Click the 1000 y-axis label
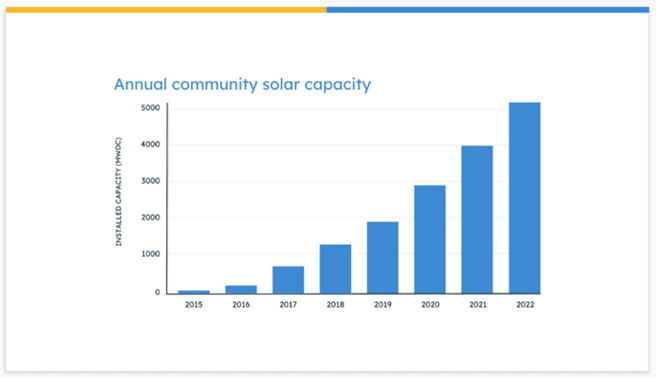The width and height of the screenshot is (656, 378). point(150,254)
